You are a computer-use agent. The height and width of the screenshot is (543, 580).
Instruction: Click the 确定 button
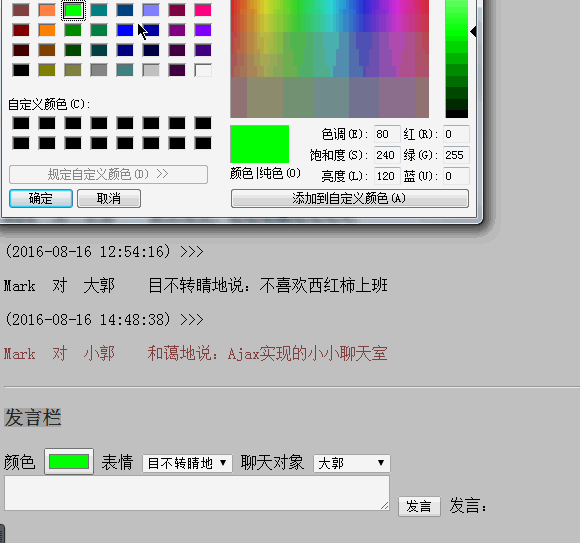click(x=41, y=199)
